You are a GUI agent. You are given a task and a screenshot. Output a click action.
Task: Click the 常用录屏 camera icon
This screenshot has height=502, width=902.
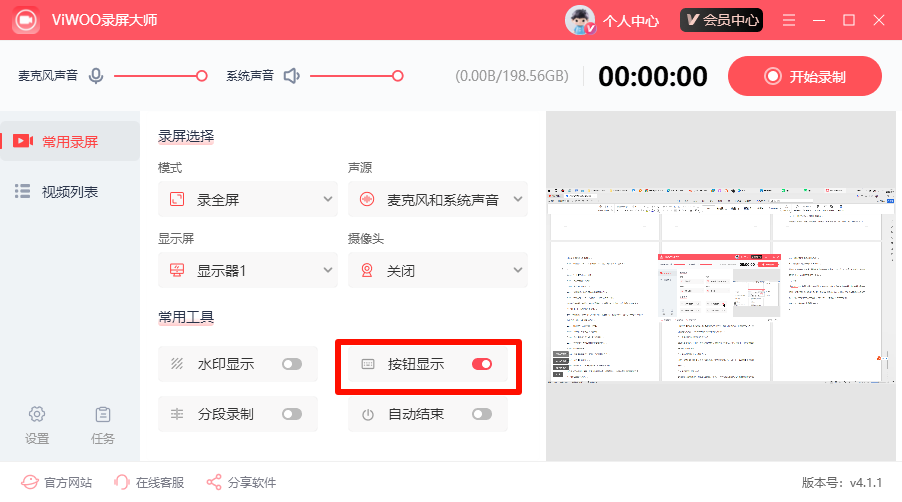[x=23, y=141]
